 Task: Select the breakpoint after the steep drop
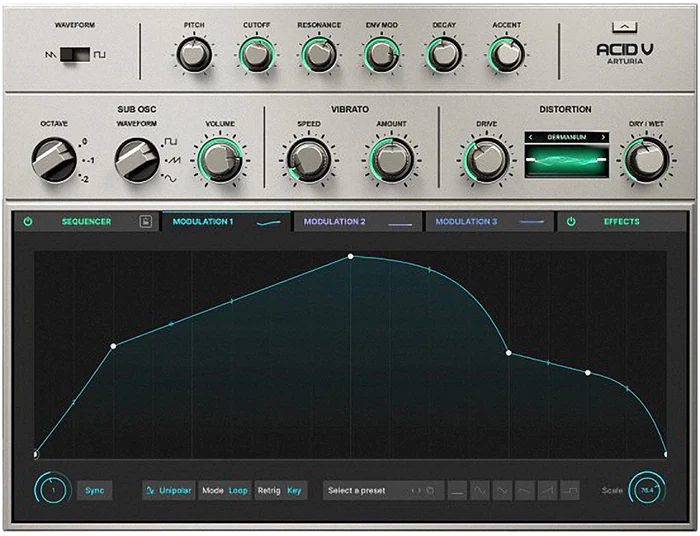coord(508,353)
